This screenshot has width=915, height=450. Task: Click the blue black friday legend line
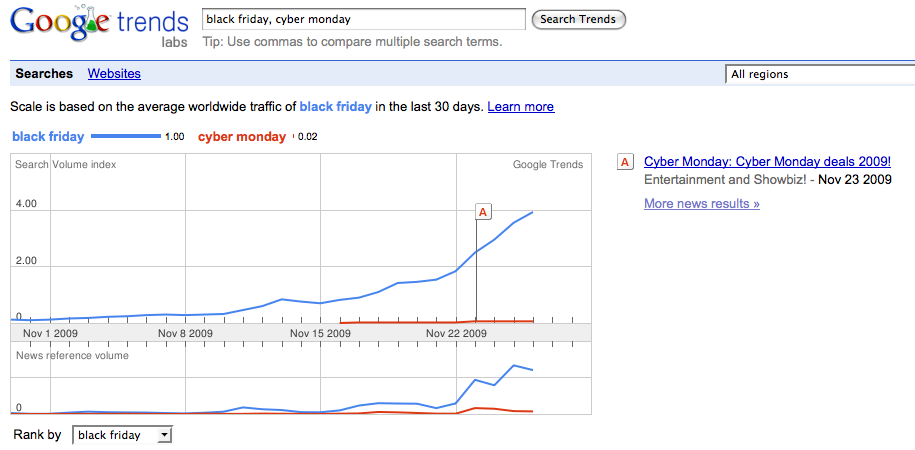pyautogui.click(x=126, y=137)
